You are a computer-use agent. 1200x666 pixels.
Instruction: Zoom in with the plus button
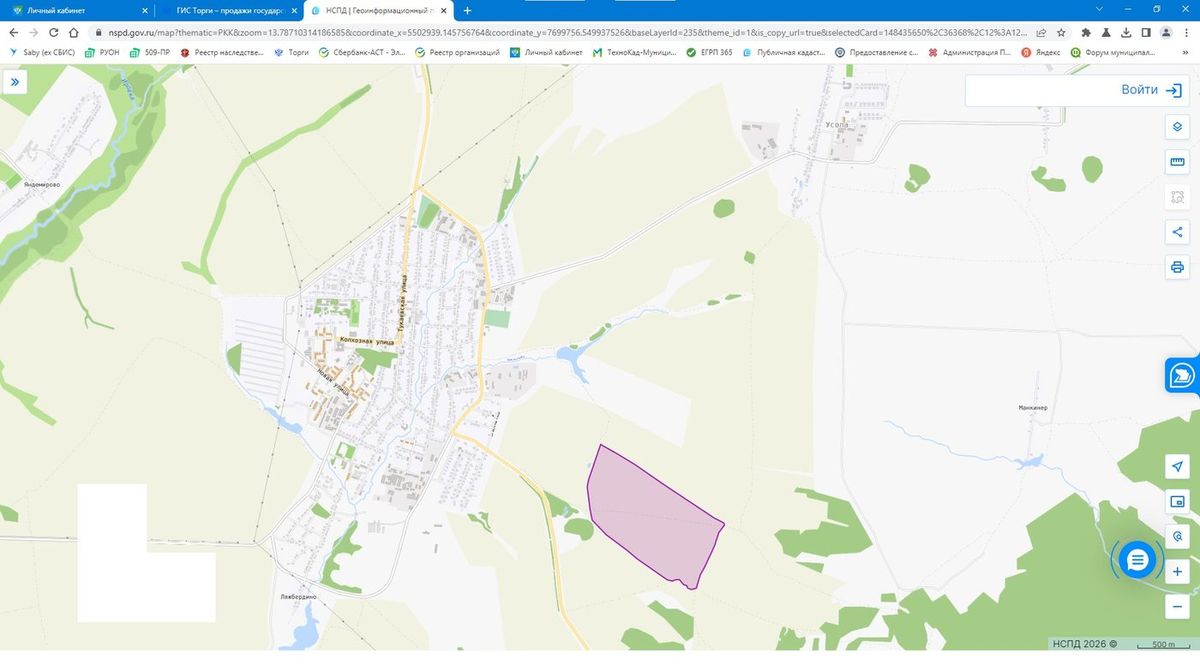click(x=1177, y=572)
